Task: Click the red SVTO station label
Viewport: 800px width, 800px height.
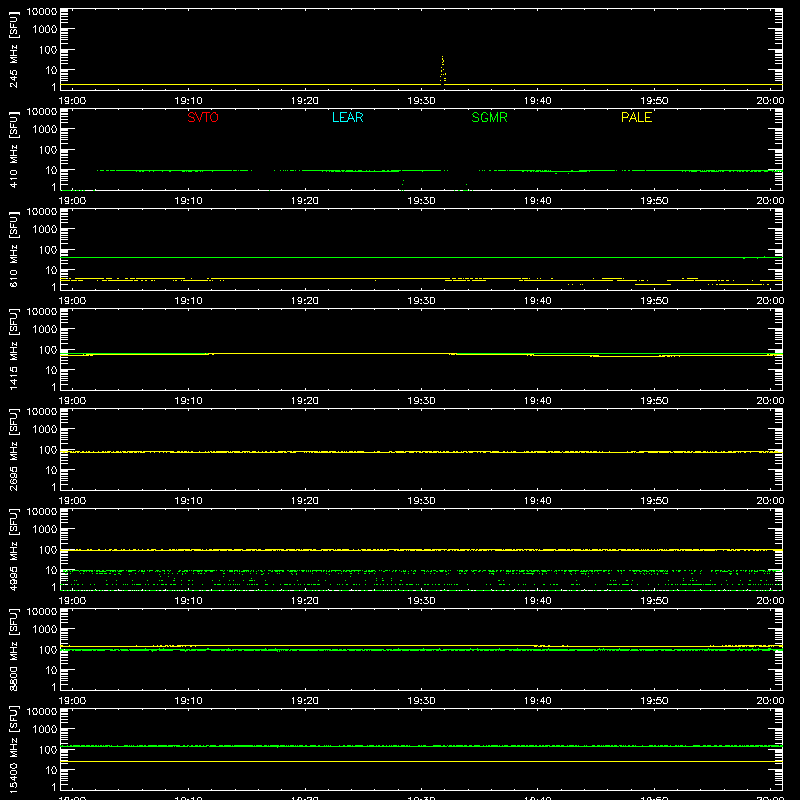Action: [203, 117]
